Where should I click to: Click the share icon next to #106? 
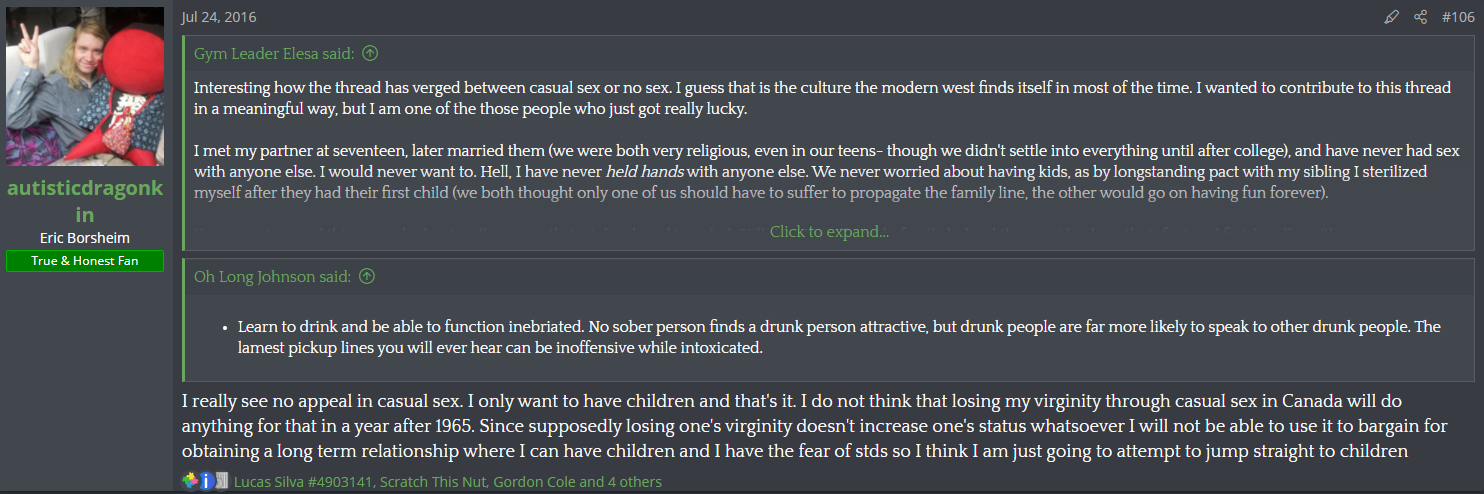(1420, 17)
